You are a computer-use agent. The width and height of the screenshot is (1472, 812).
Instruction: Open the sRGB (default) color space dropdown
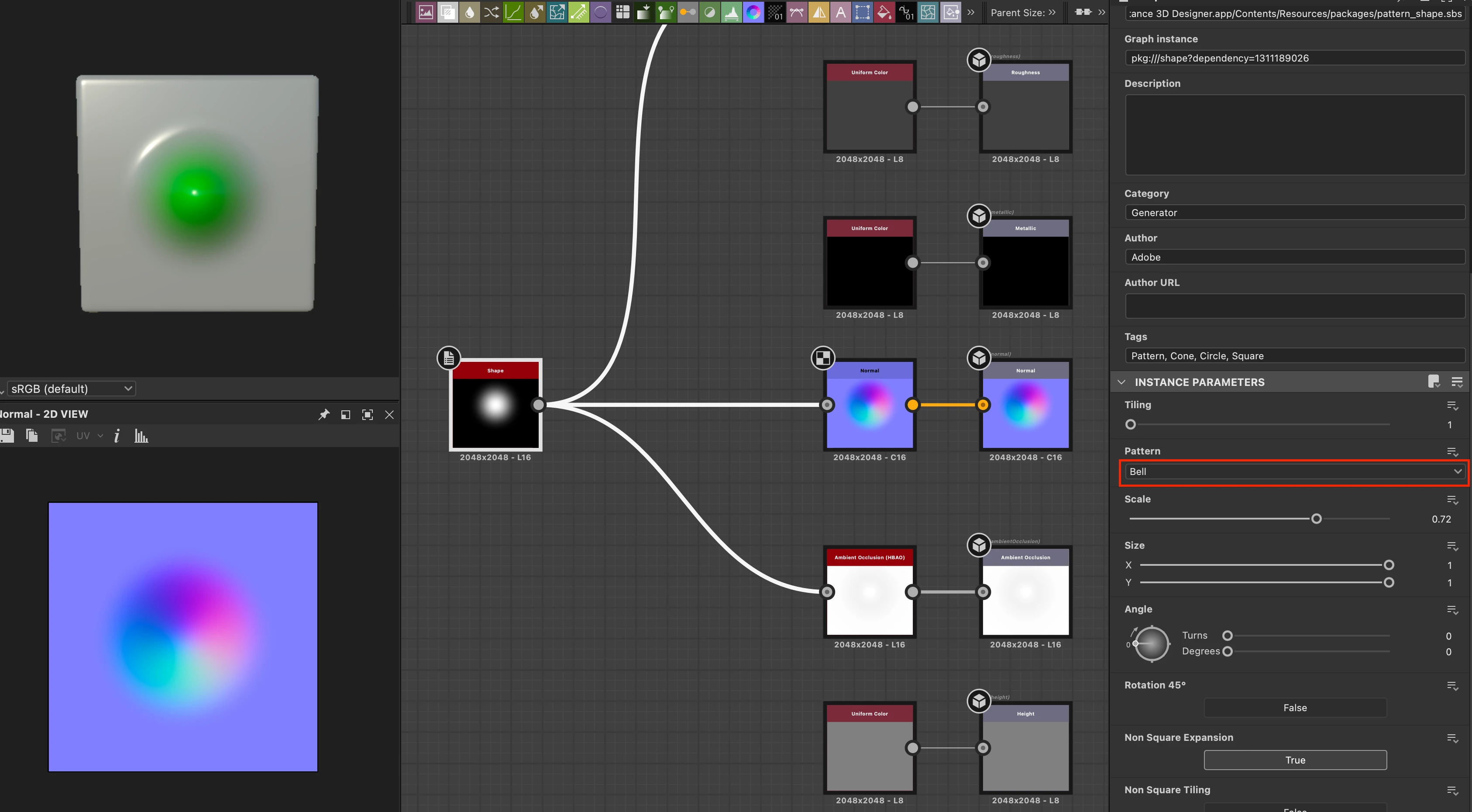coord(71,389)
